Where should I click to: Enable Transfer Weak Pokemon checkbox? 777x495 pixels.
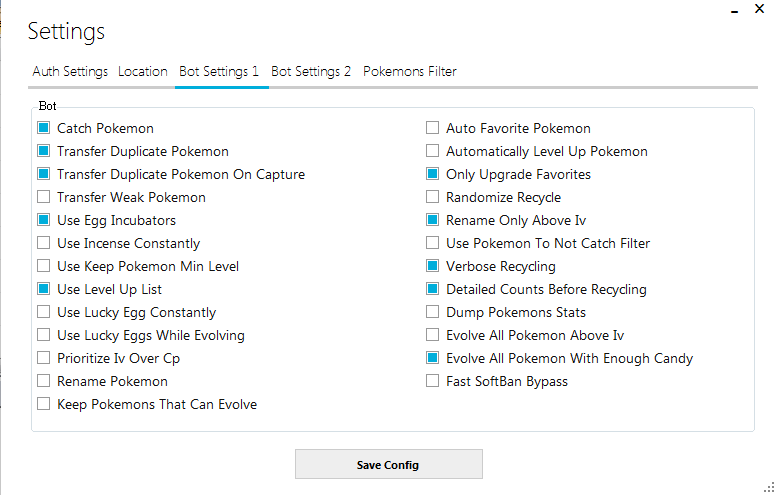click(x=44, y=197)
